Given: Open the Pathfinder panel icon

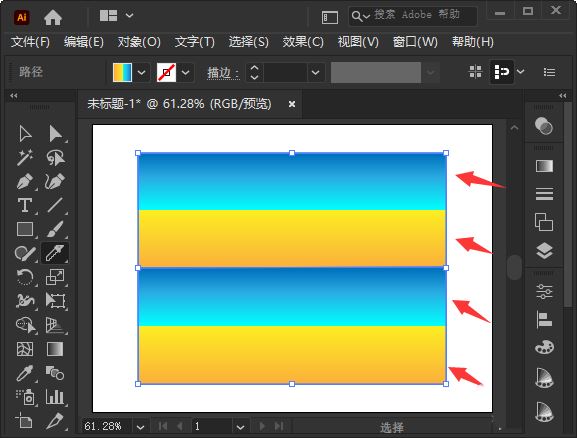Looking at the screenshot, I should (544, 222).
